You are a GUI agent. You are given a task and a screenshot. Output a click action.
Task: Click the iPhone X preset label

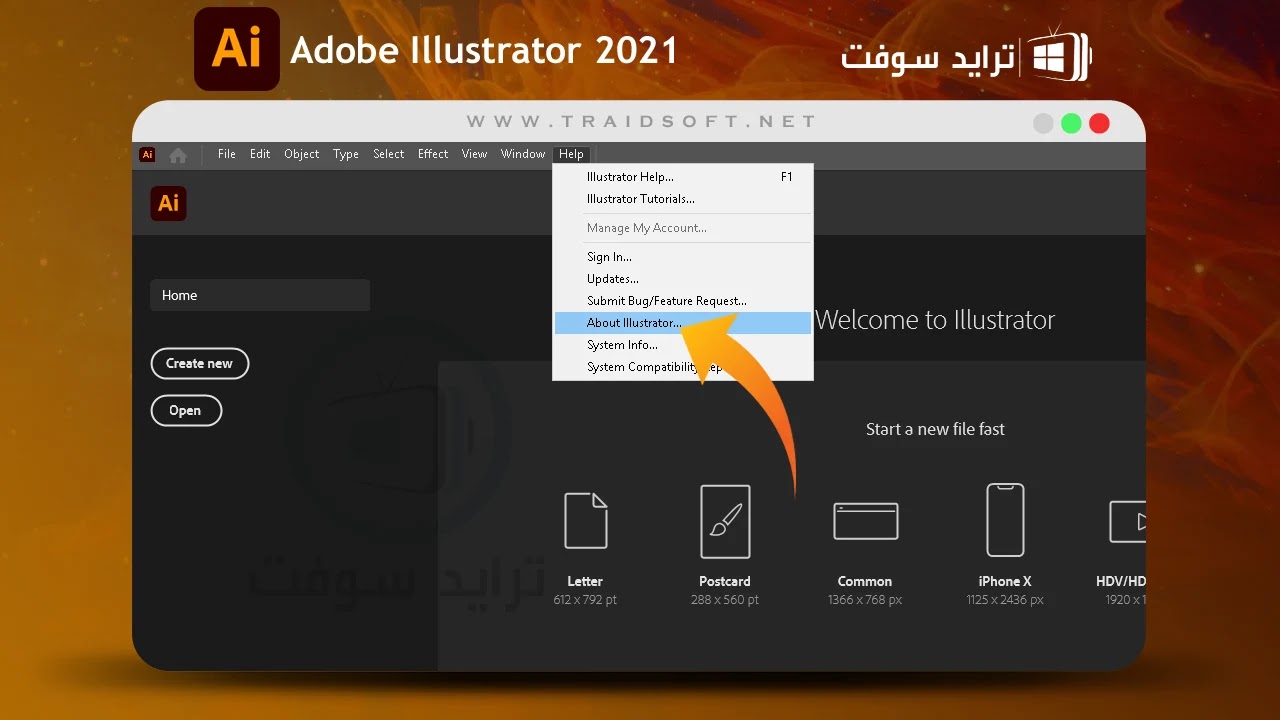(1005, 581)
